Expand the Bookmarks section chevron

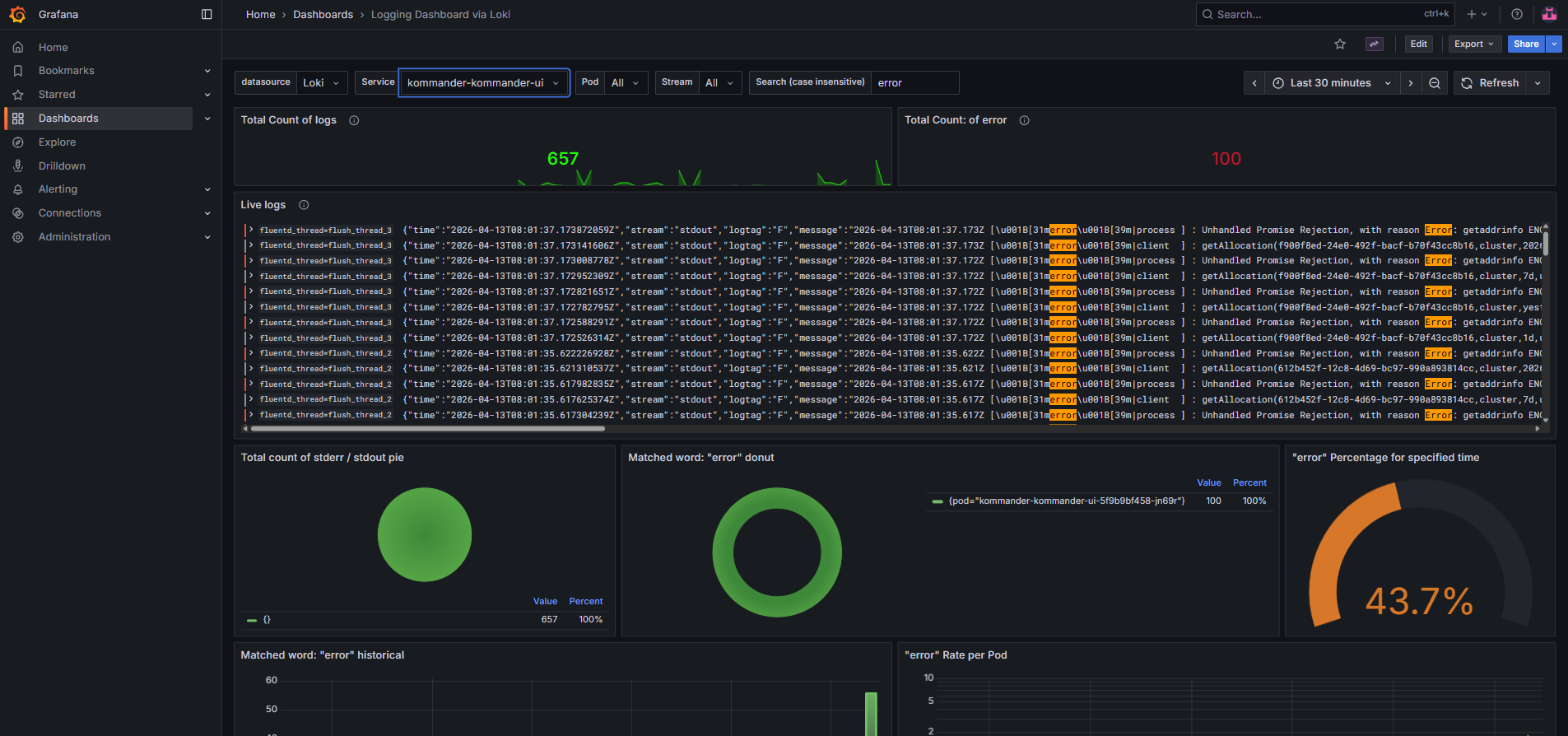[x=207, y=71]
